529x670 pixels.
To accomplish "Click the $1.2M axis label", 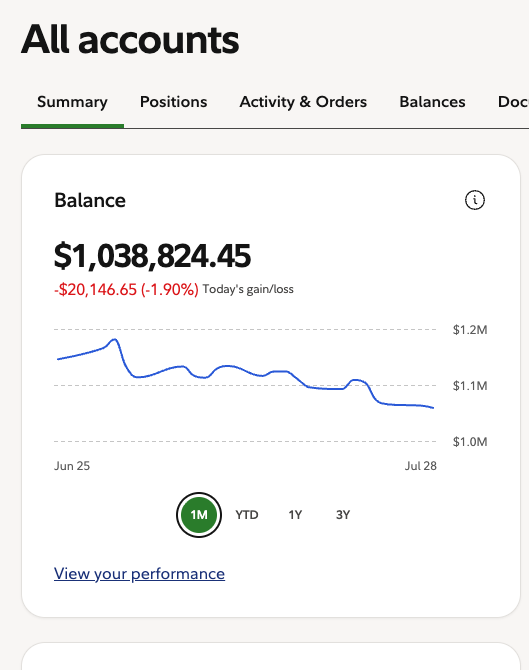I will coord(470,330).
